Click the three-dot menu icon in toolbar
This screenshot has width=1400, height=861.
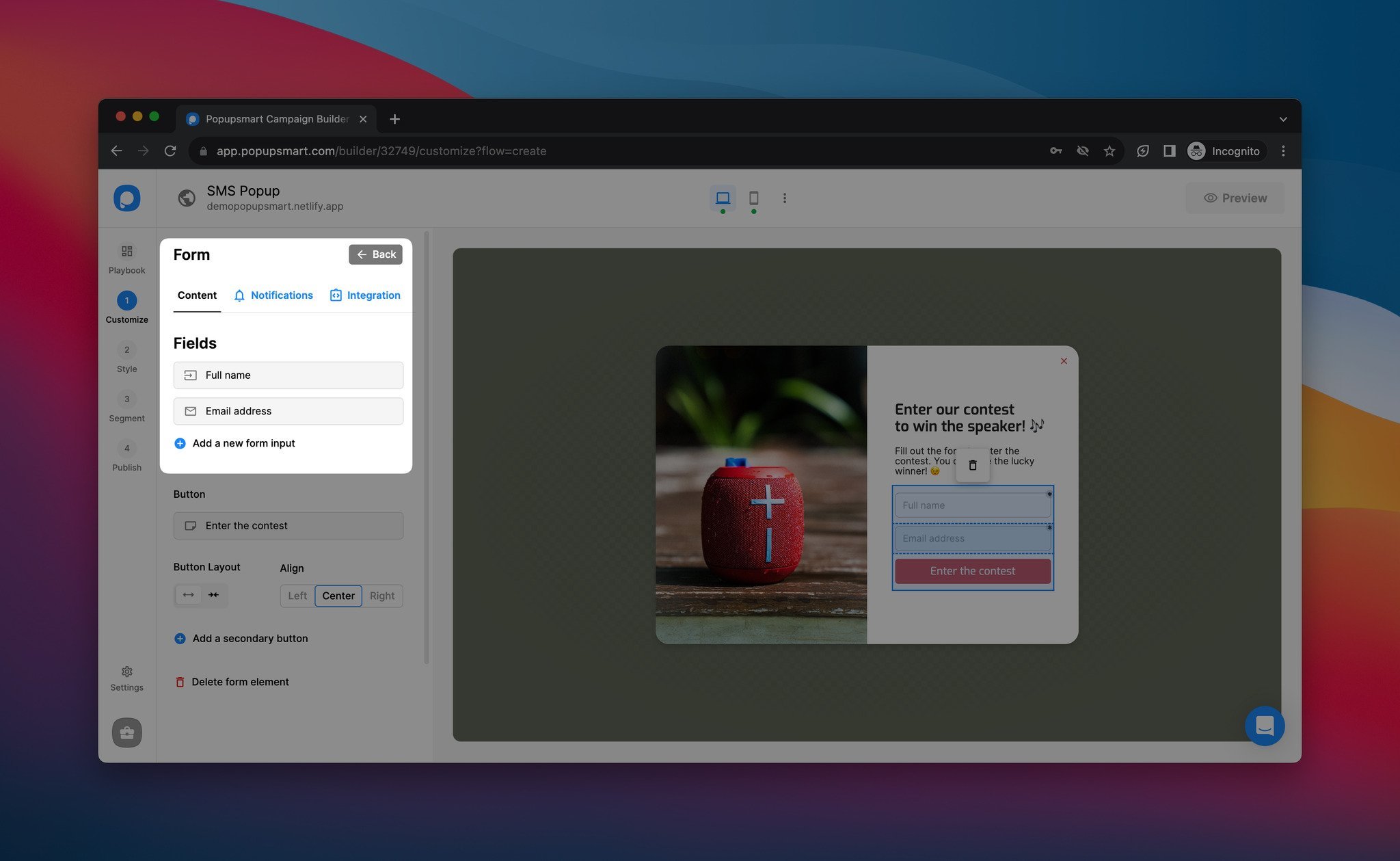tap(785, 198)
